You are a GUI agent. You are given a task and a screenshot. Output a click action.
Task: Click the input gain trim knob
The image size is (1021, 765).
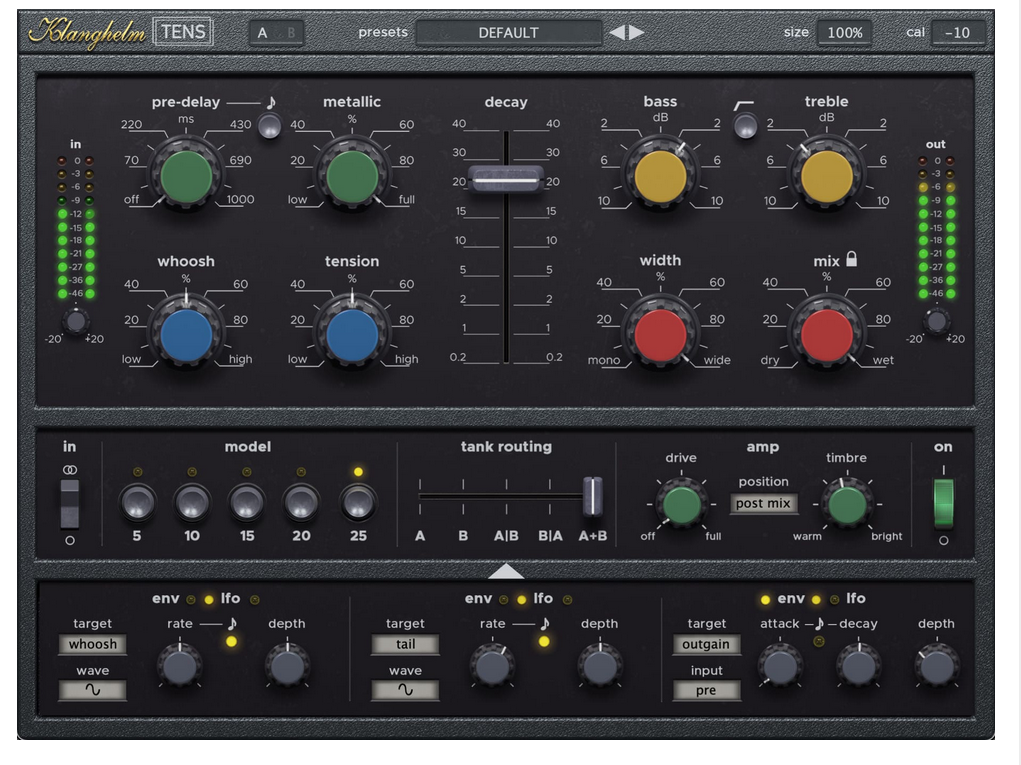click(x=76, y=321)
